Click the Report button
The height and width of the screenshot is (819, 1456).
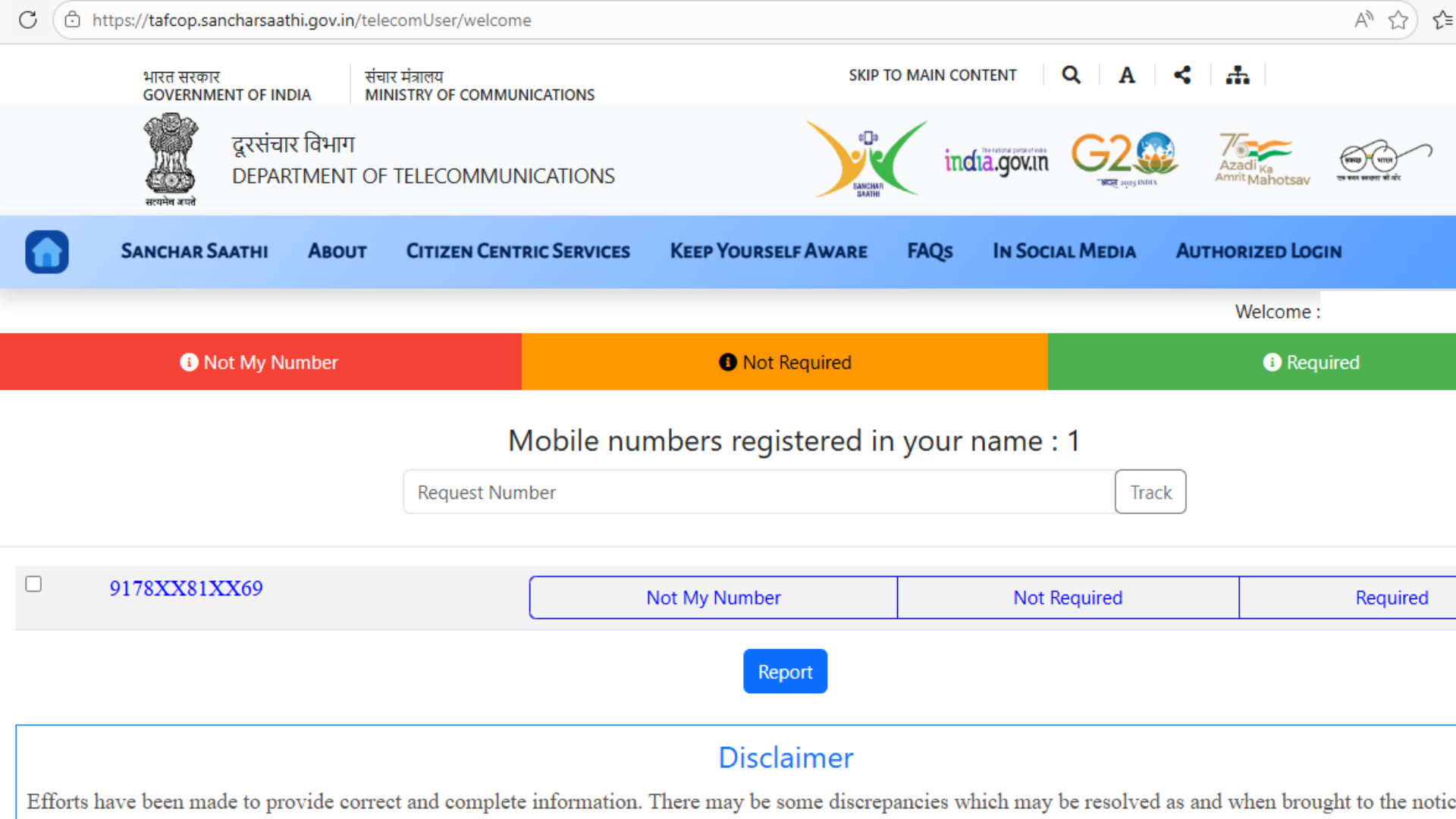pyautogui.click(x=785, y=671)
